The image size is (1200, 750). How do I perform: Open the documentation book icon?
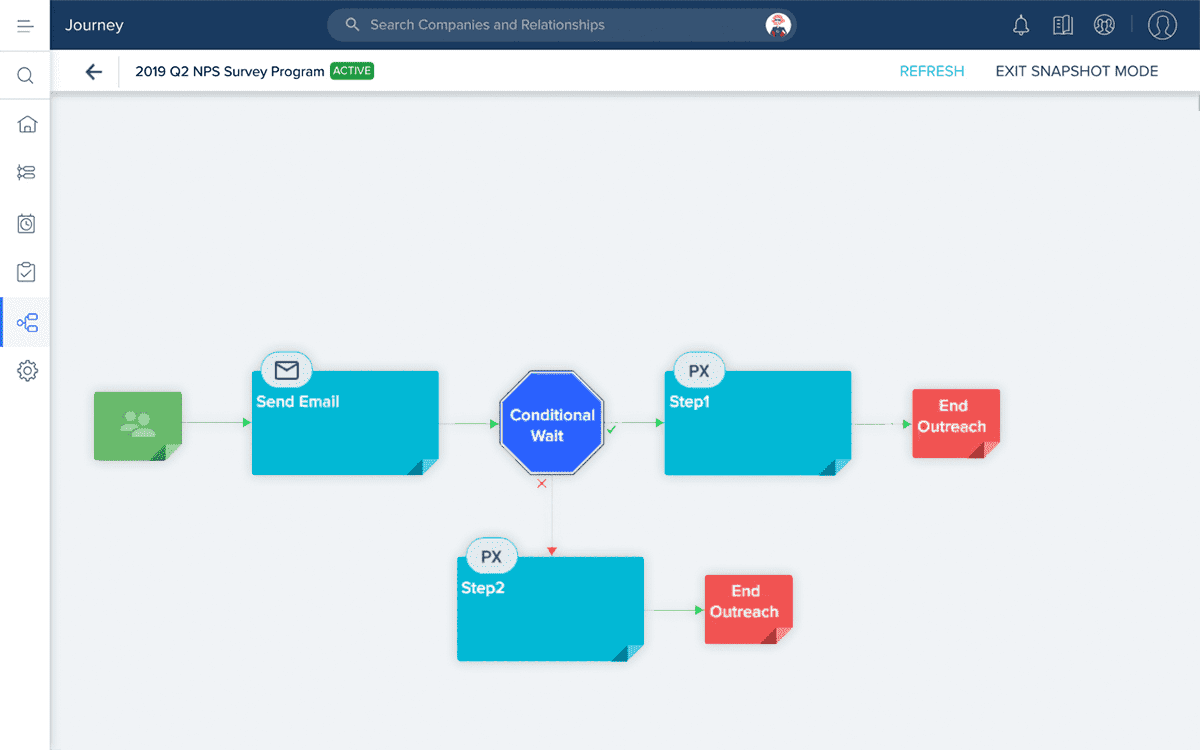click(x=1063, y=26)
